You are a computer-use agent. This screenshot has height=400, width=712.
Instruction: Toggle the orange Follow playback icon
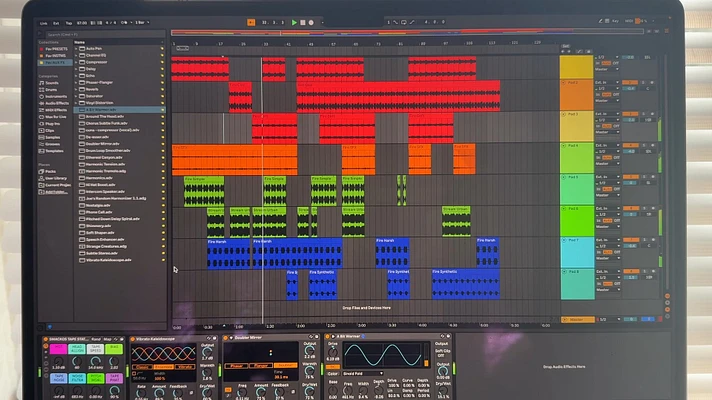251,22
